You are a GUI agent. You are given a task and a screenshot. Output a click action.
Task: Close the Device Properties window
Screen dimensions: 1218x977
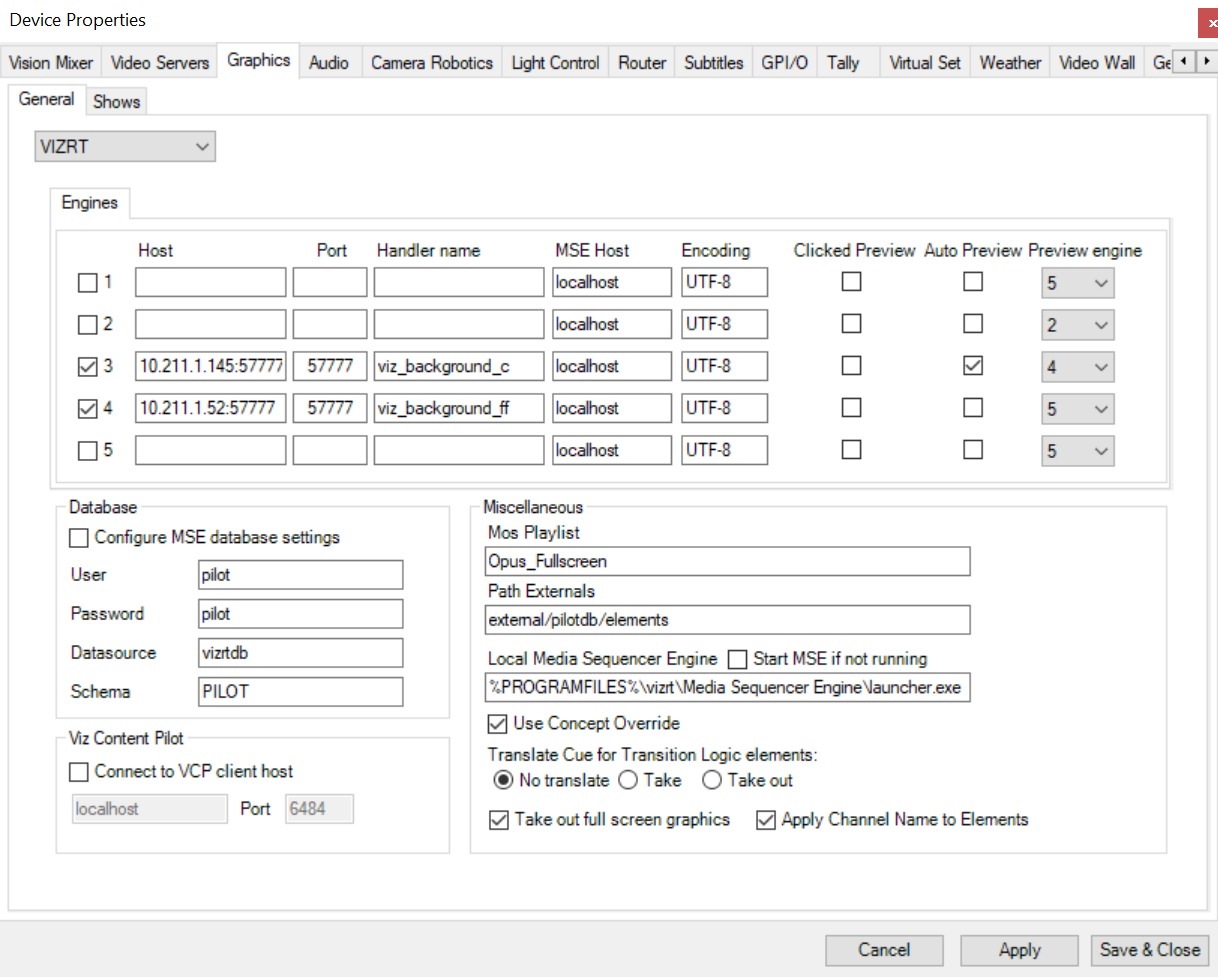[1207, 22]
